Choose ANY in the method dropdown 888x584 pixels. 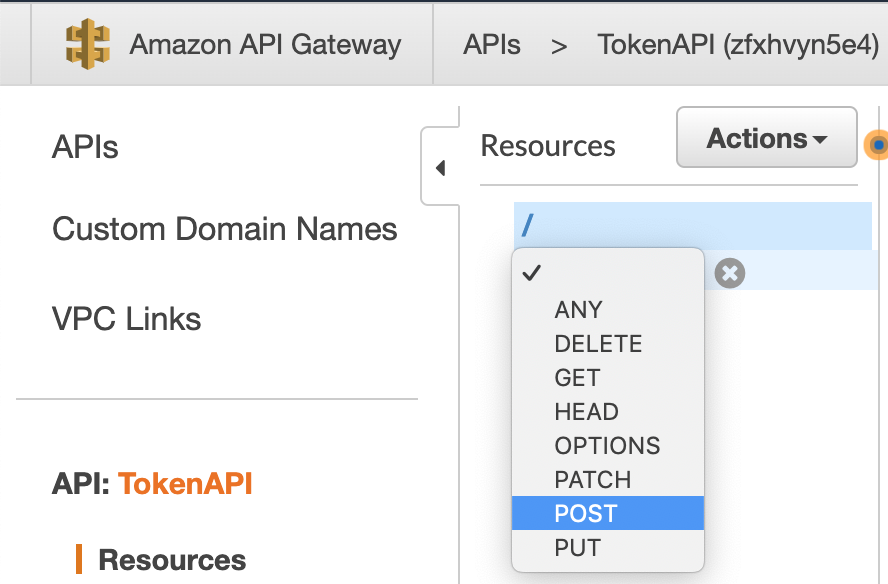pos(578,310)
